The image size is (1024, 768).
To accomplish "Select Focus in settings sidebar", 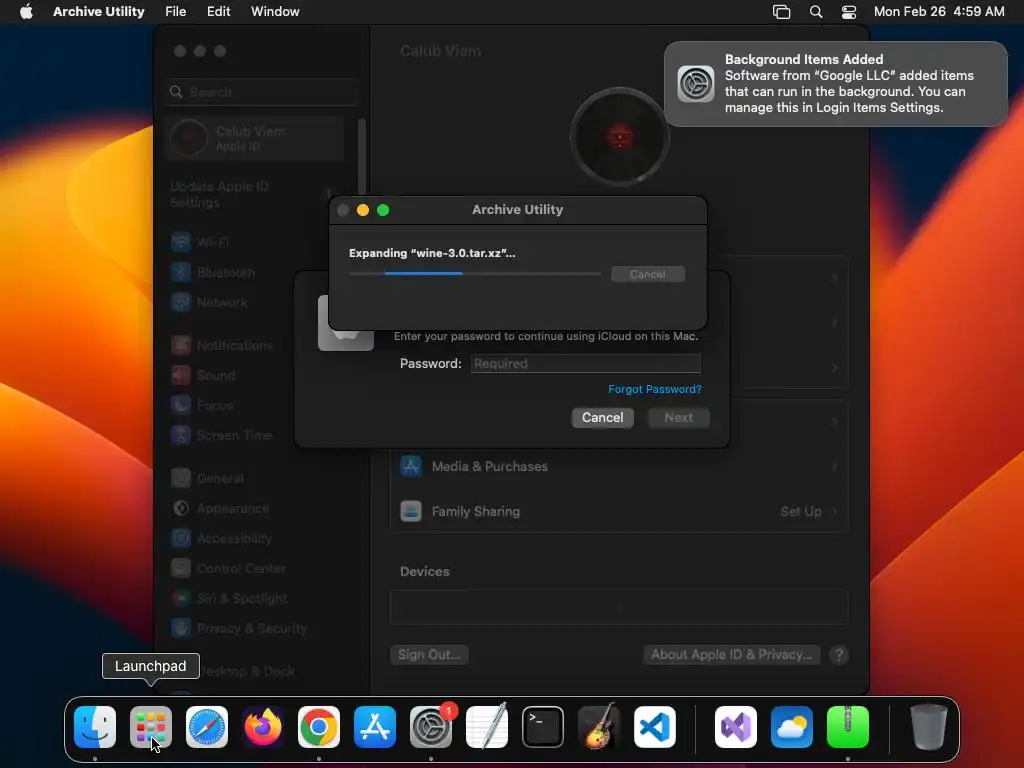I will 215,406.
